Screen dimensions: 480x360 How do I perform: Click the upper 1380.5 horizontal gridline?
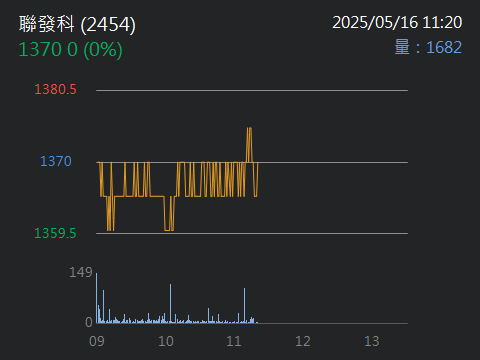click(x=252, y=90)
